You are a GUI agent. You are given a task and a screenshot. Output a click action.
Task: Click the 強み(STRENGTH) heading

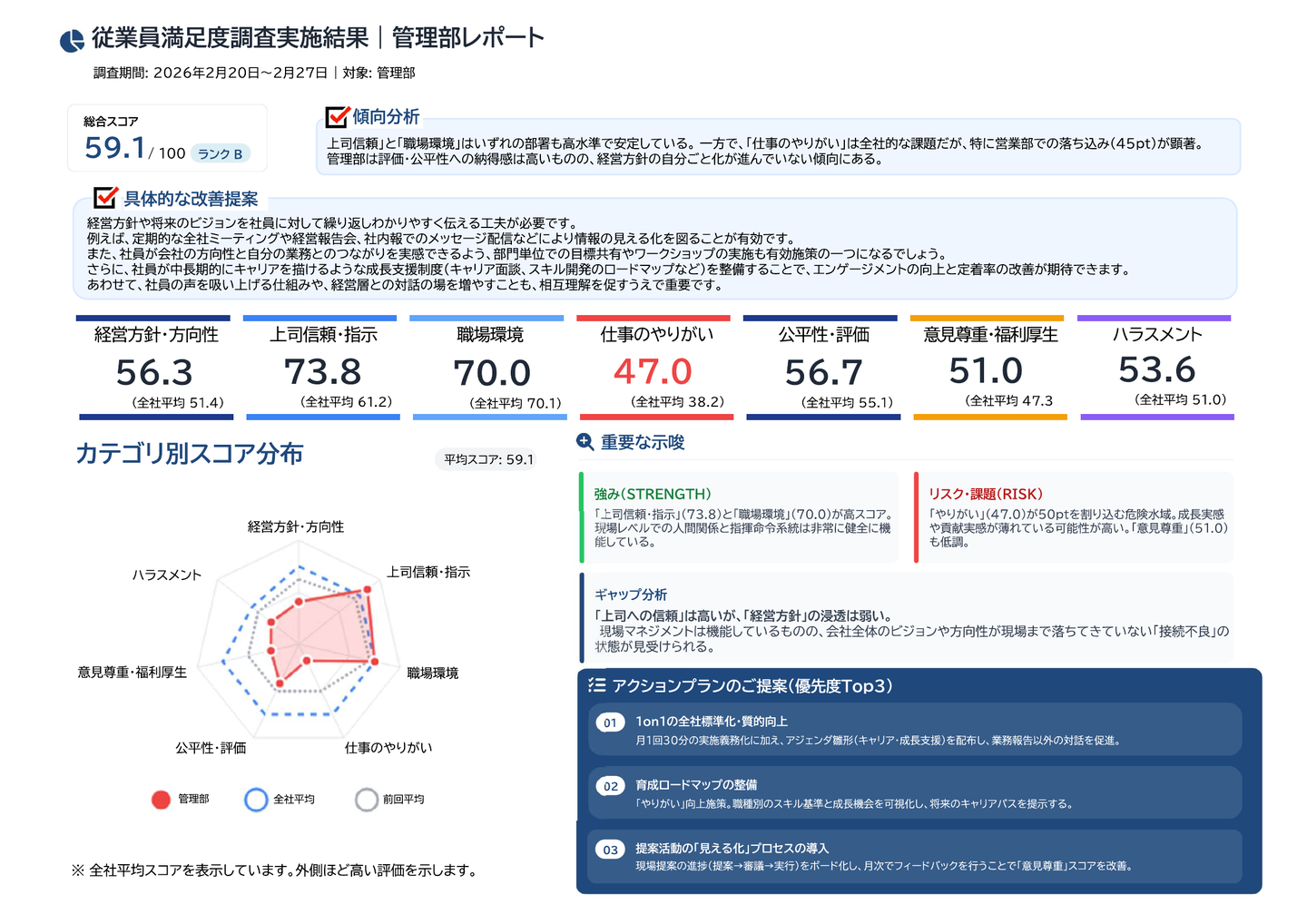click(652, 494)
